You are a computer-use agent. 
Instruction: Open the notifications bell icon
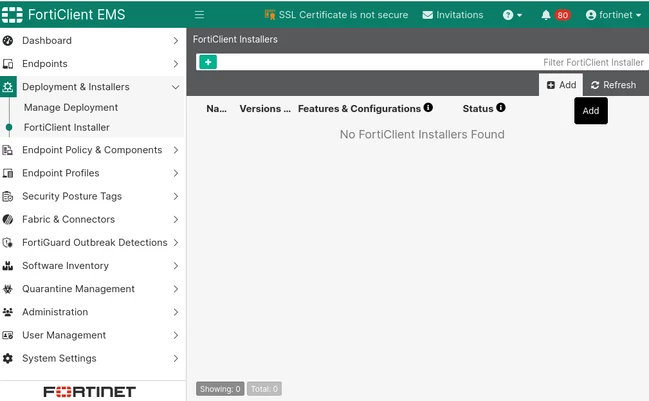(546, 15)
